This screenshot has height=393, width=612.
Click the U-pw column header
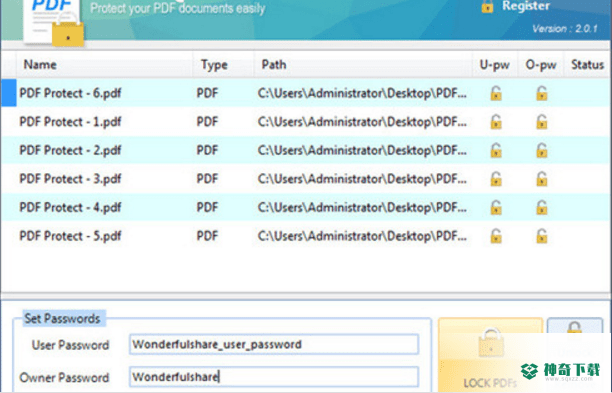click(495, 64)
